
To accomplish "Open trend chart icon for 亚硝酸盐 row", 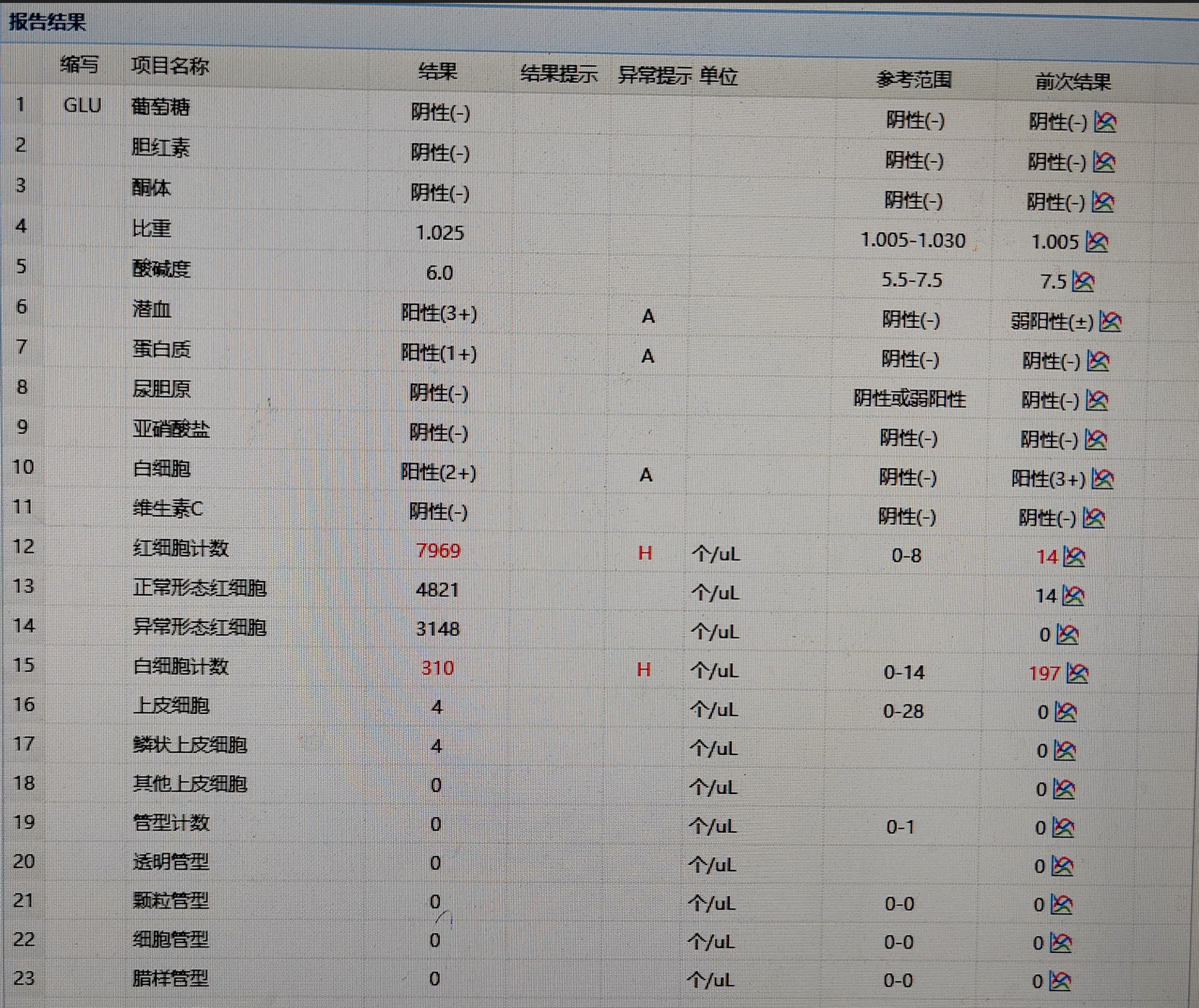I will tap(1096, 439).
